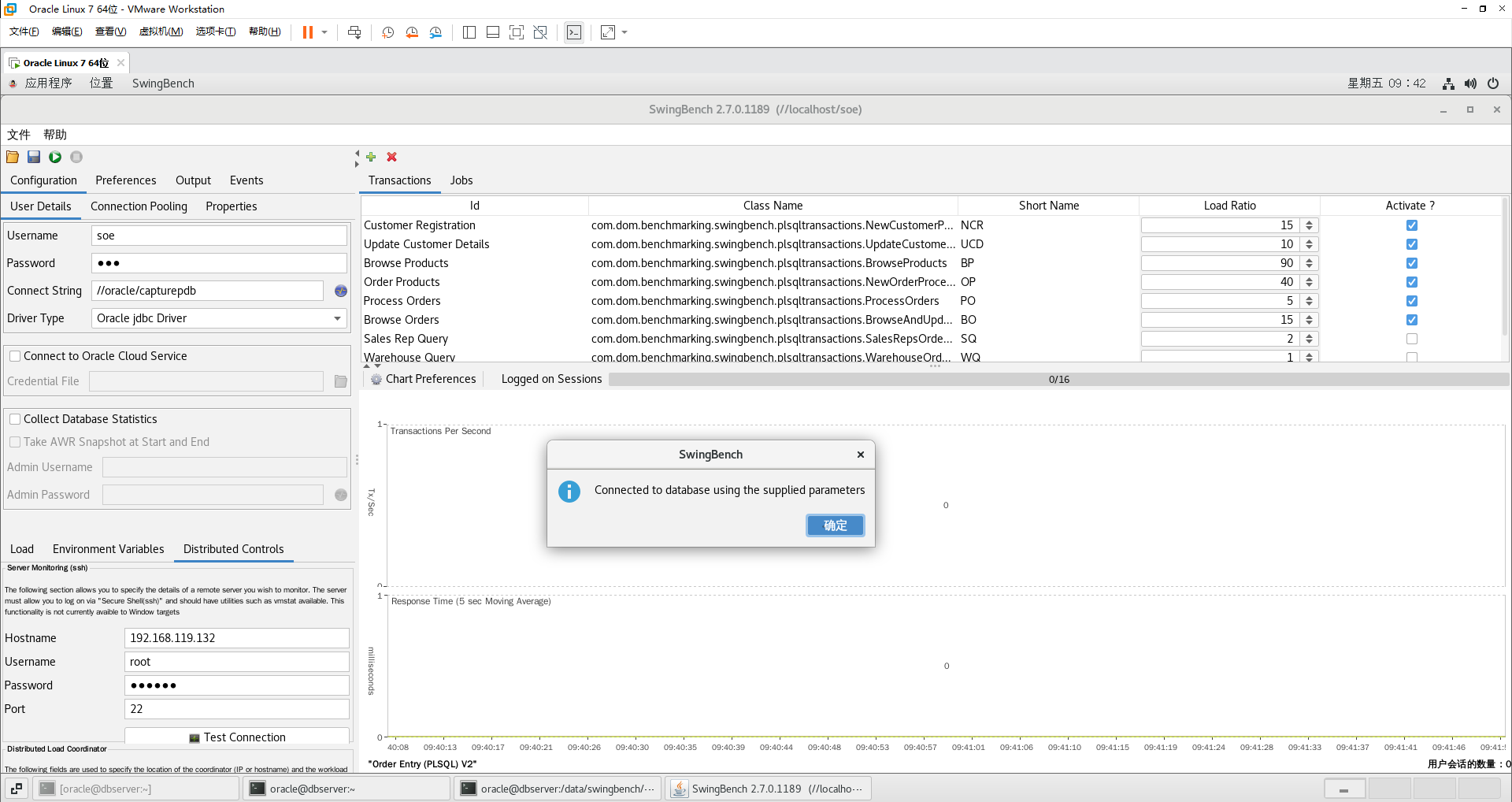Click Test Connection button

click(x=237, y=737)
